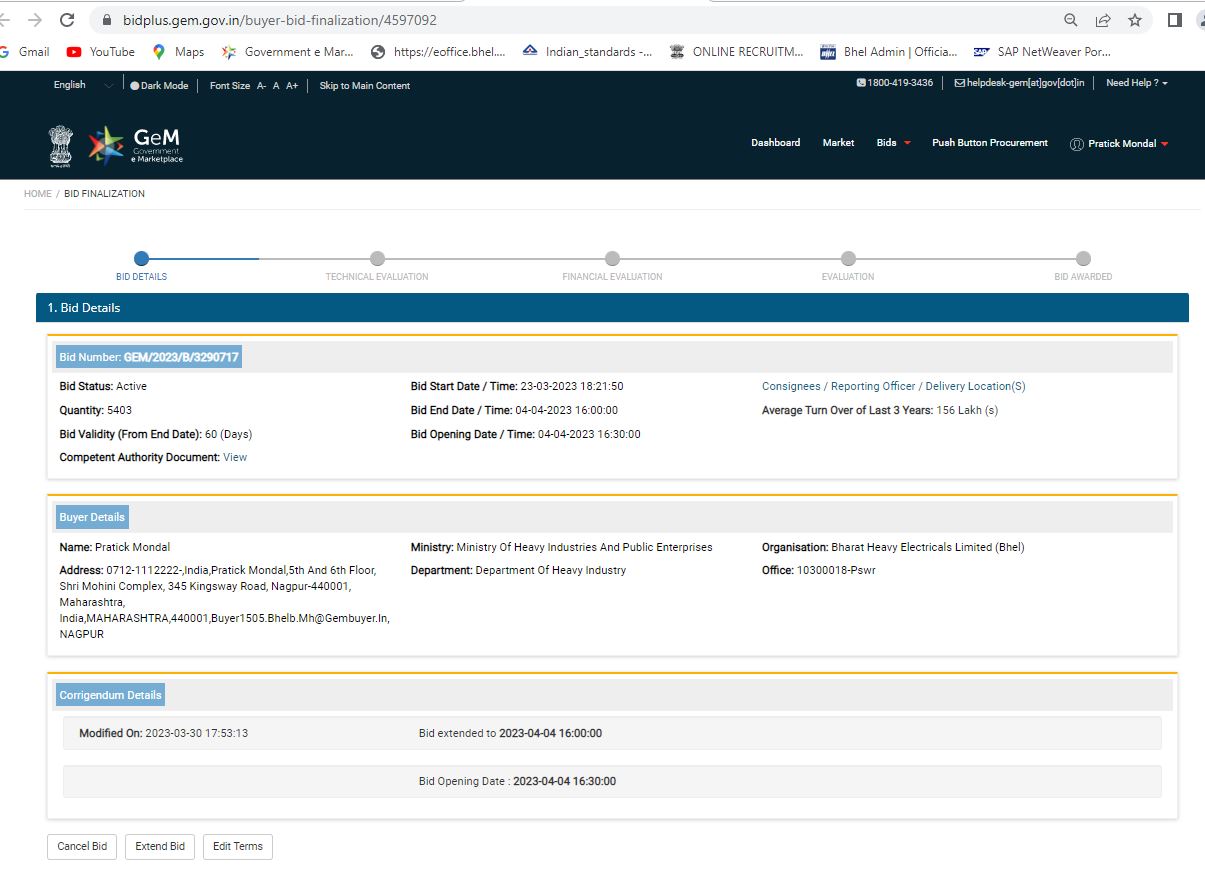Viewport: 1205px width, 878px height.
Task: Open the YouTube bookmark
Action: 101,52
